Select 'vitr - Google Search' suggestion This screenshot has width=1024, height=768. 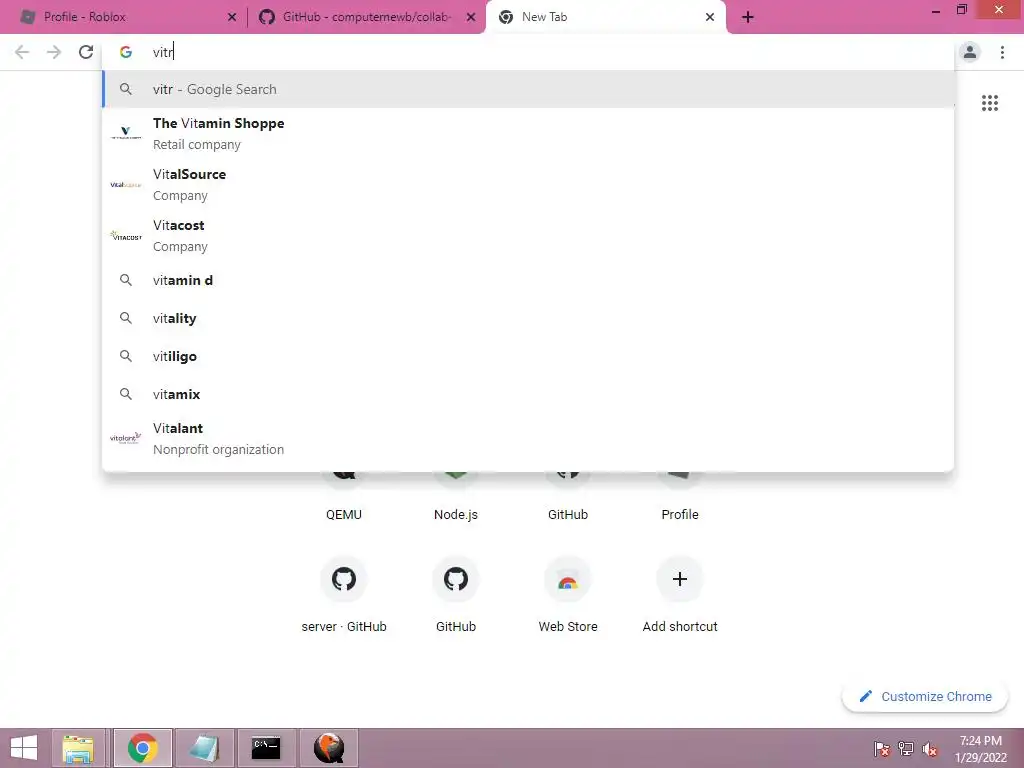click(528, 89)
